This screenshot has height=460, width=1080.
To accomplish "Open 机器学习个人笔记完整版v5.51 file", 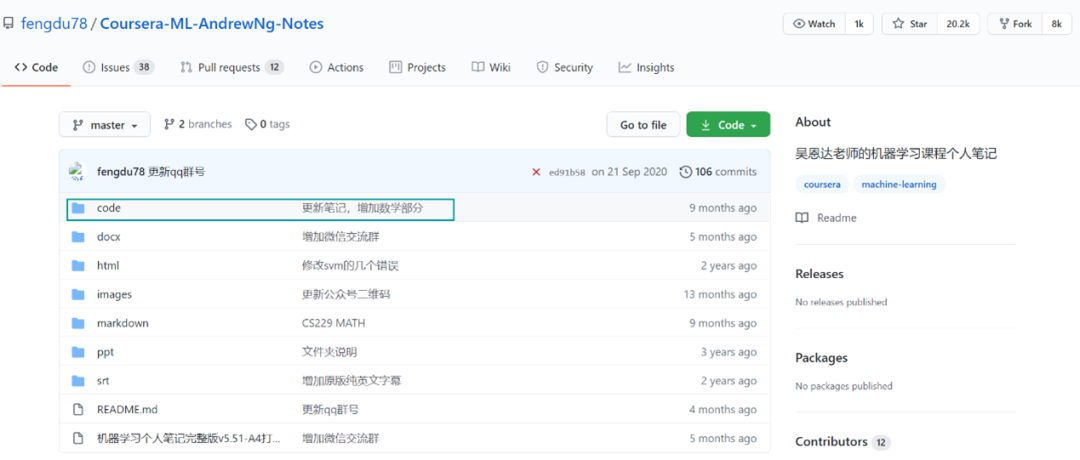I will (x=189, y=439).
